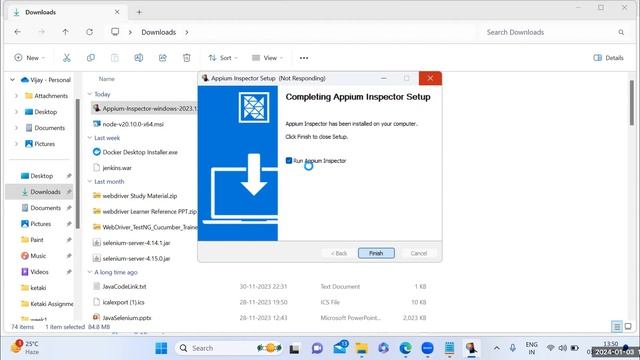Select Downloads in Quick access
The height and width of the screenshot is (360, 640).
pos(40,192)
